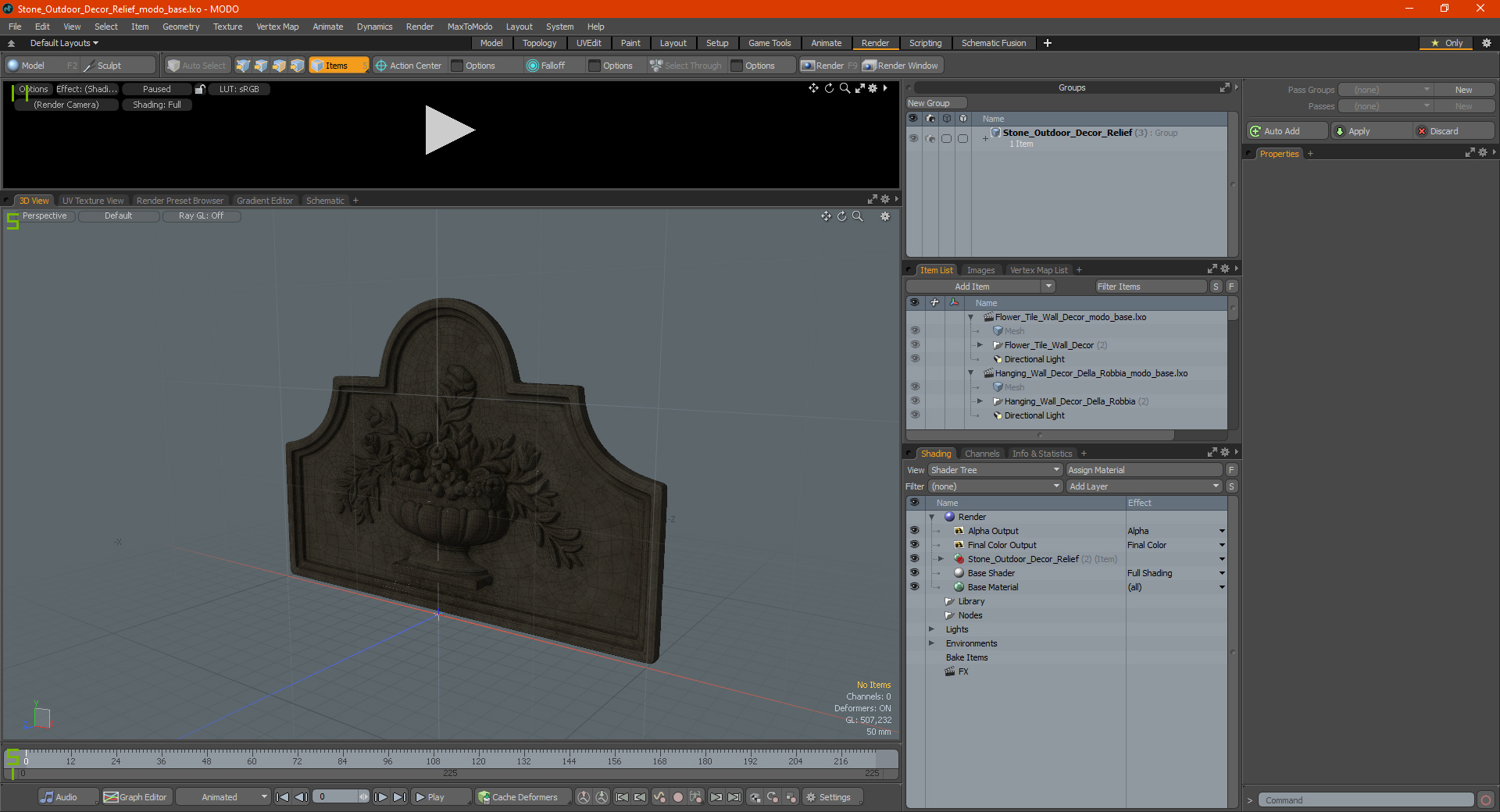Click the Play button
1500x812 pixels.
441,797
